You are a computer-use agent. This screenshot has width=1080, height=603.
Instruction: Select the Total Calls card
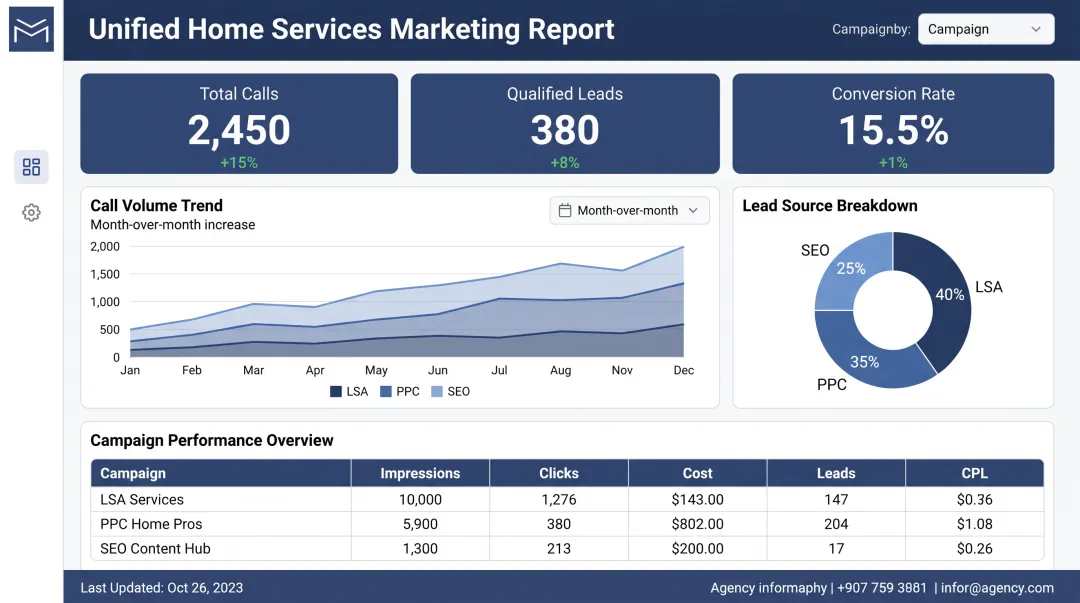[239, 123]
